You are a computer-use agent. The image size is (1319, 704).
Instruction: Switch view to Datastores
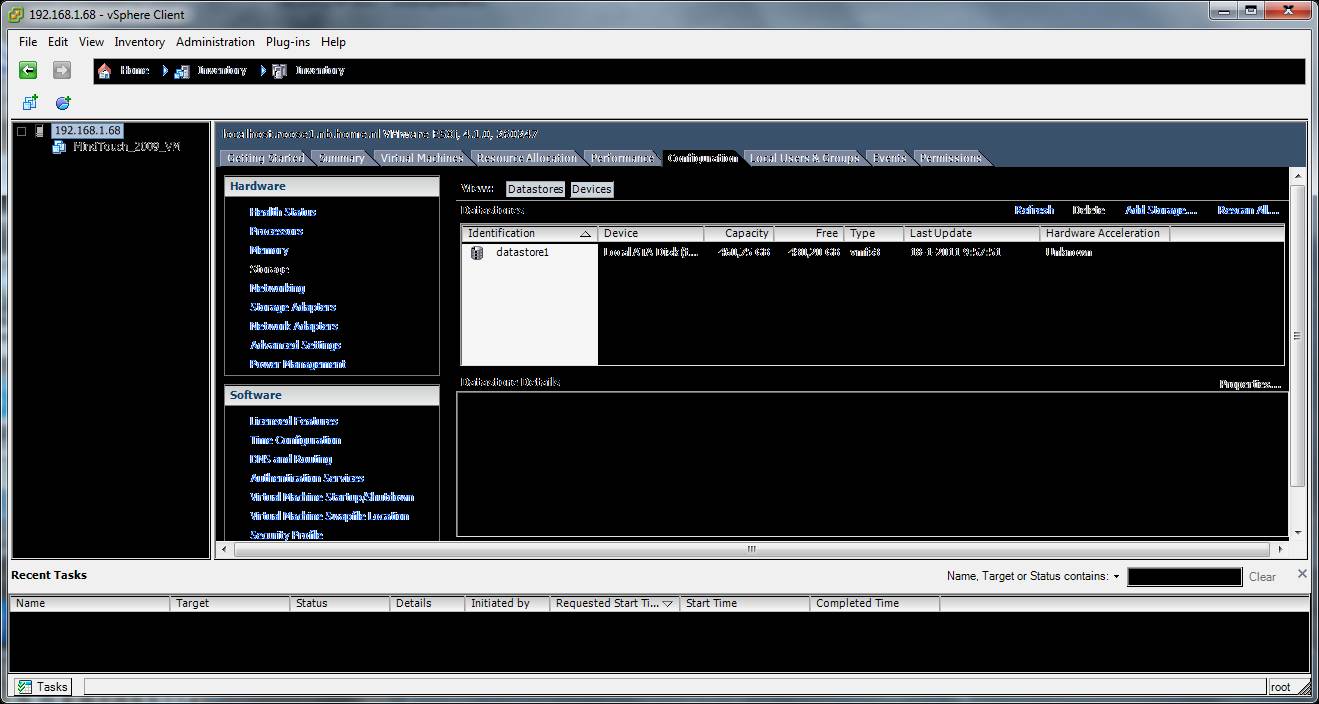point(535,189)
